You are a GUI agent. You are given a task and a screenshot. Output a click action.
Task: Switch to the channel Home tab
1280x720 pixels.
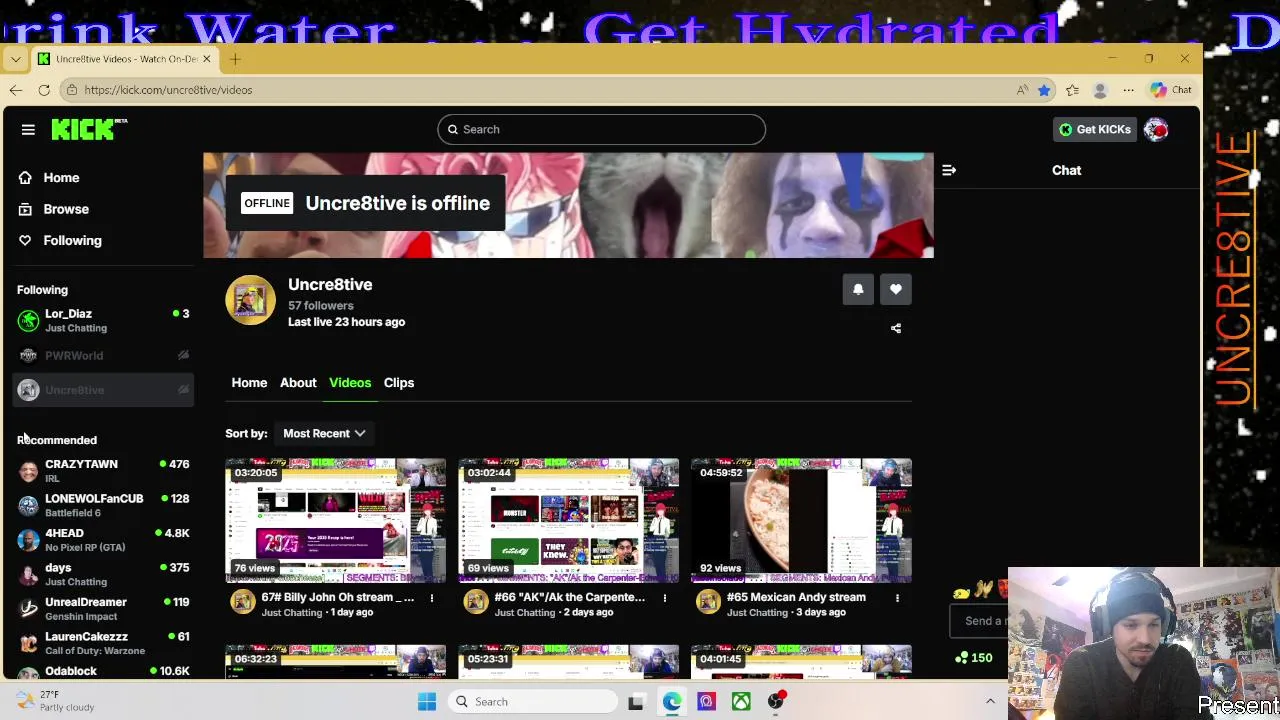click(x=249, y=382)
